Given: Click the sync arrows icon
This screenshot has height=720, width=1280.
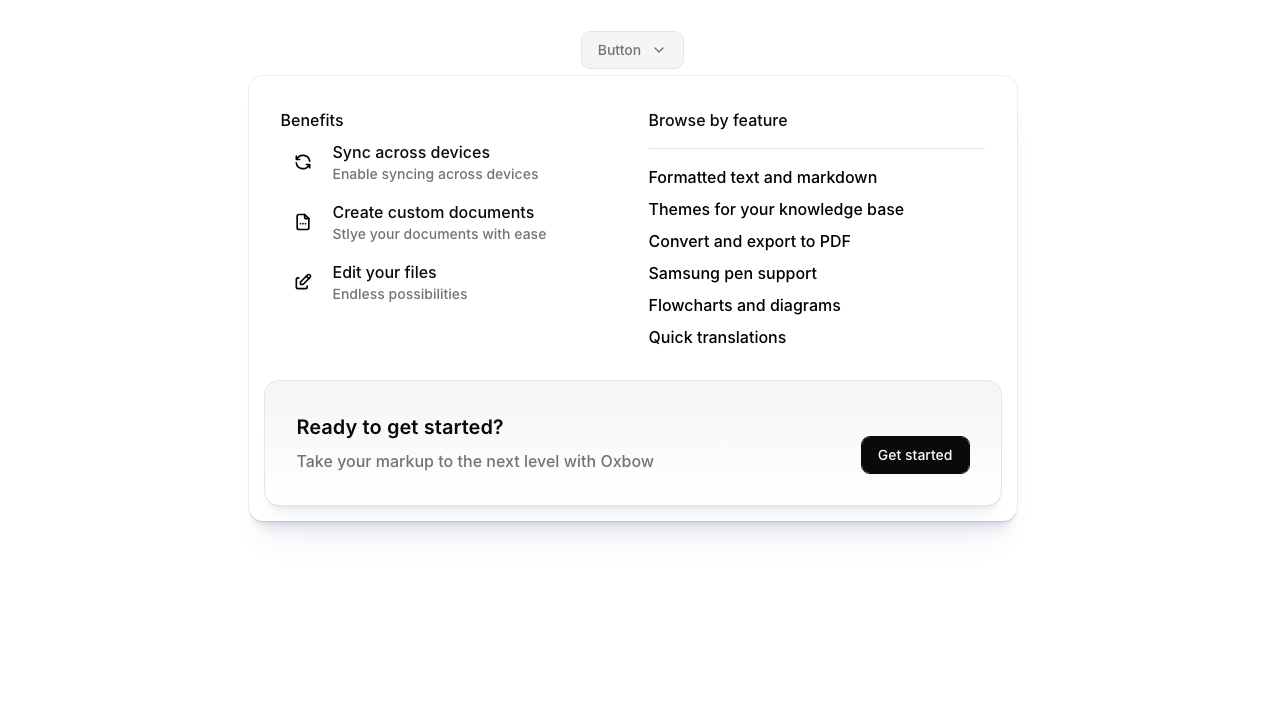Looking at the screenshot, I should click(303, 162).
